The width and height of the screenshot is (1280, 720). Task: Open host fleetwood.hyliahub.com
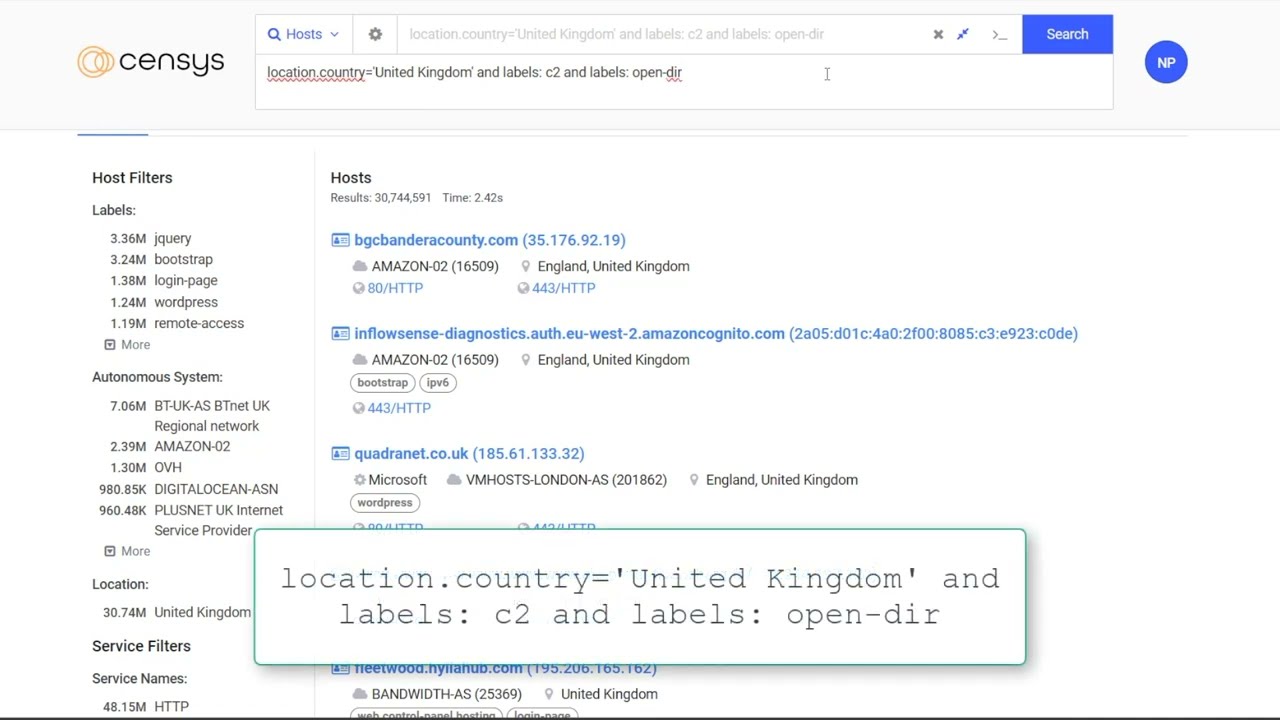point(505,669)
